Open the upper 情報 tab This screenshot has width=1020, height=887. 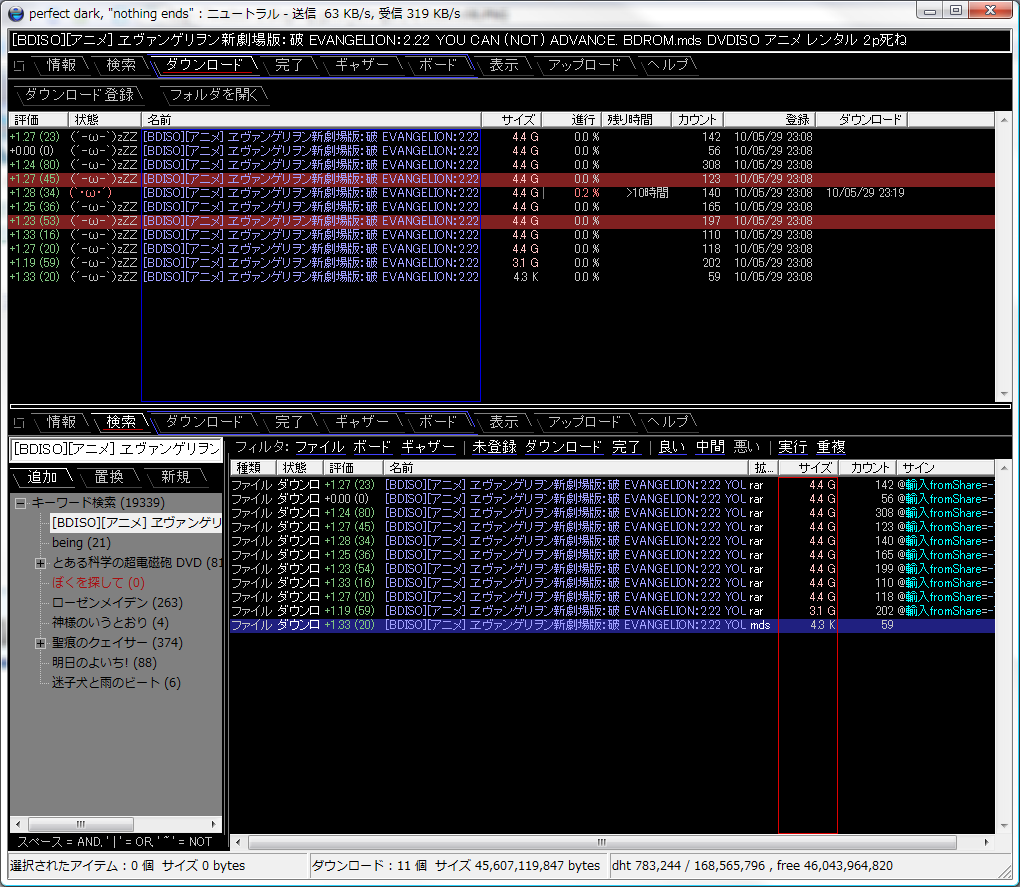[61, 65]
